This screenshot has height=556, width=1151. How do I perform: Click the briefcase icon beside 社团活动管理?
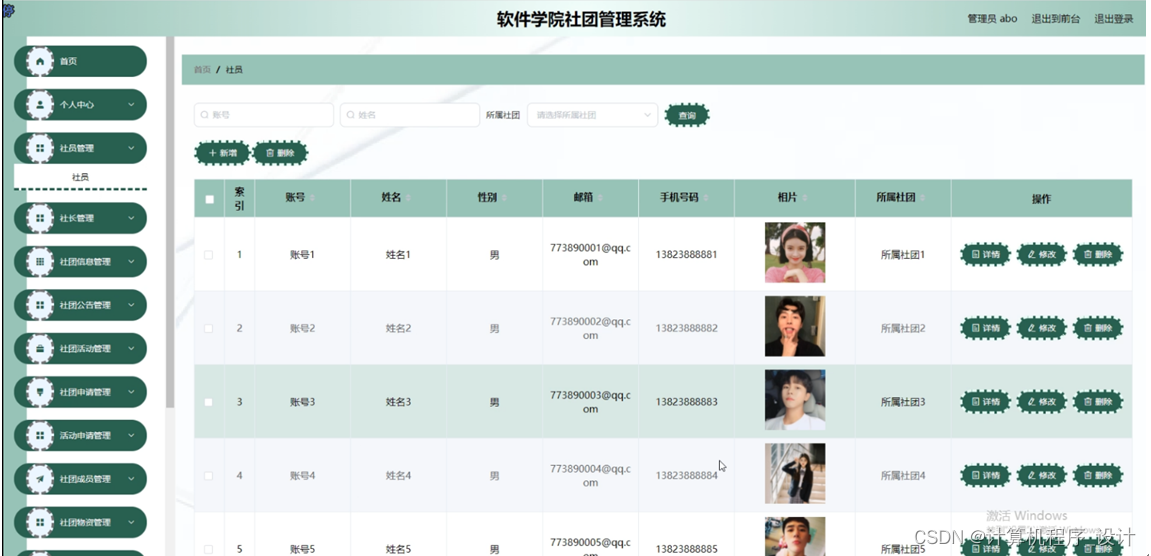pos(40,348)
